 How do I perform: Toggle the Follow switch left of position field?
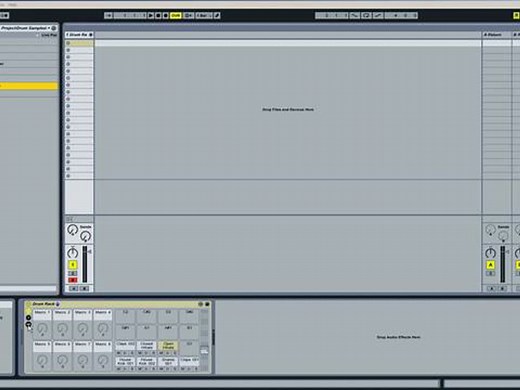click(108, 15)
